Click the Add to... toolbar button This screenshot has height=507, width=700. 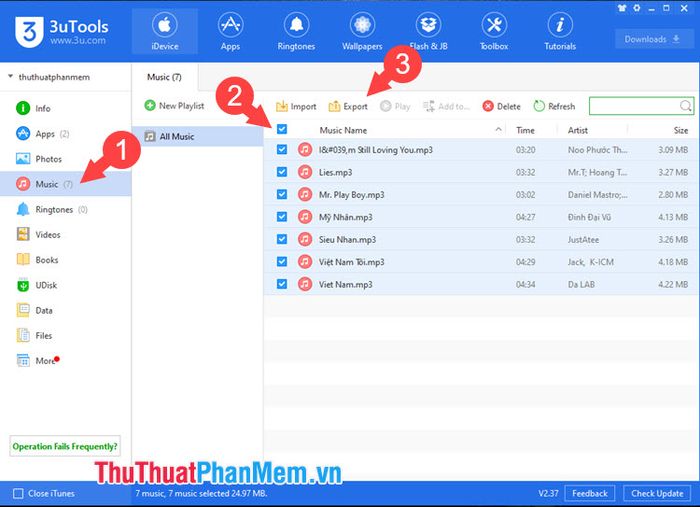[x=446, y=106]
